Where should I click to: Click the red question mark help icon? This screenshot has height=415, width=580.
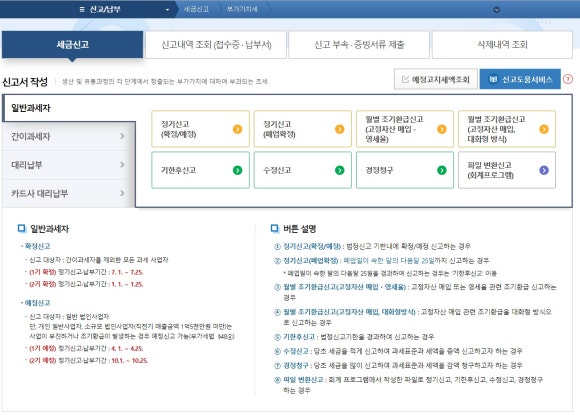(568, 79)
